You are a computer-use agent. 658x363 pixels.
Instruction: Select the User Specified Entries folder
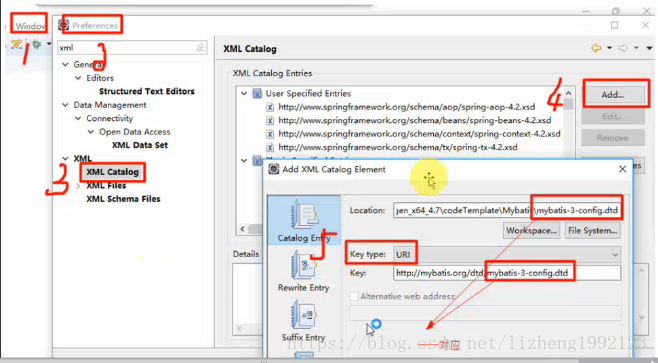click(308, 94)
